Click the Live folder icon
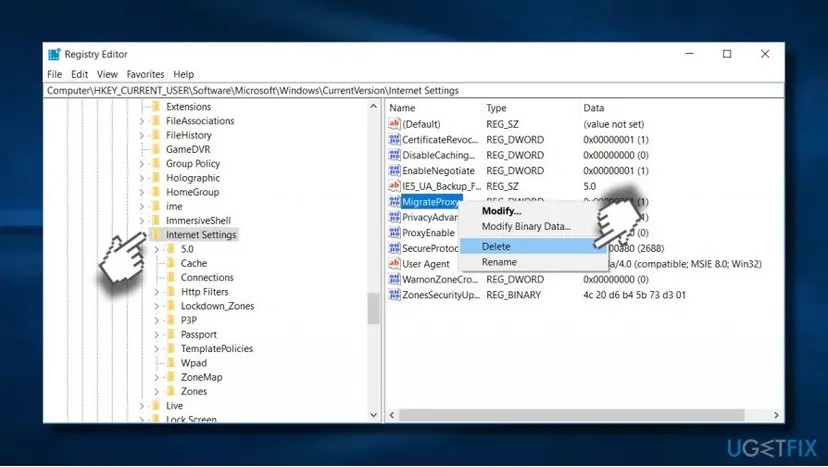 156,406
